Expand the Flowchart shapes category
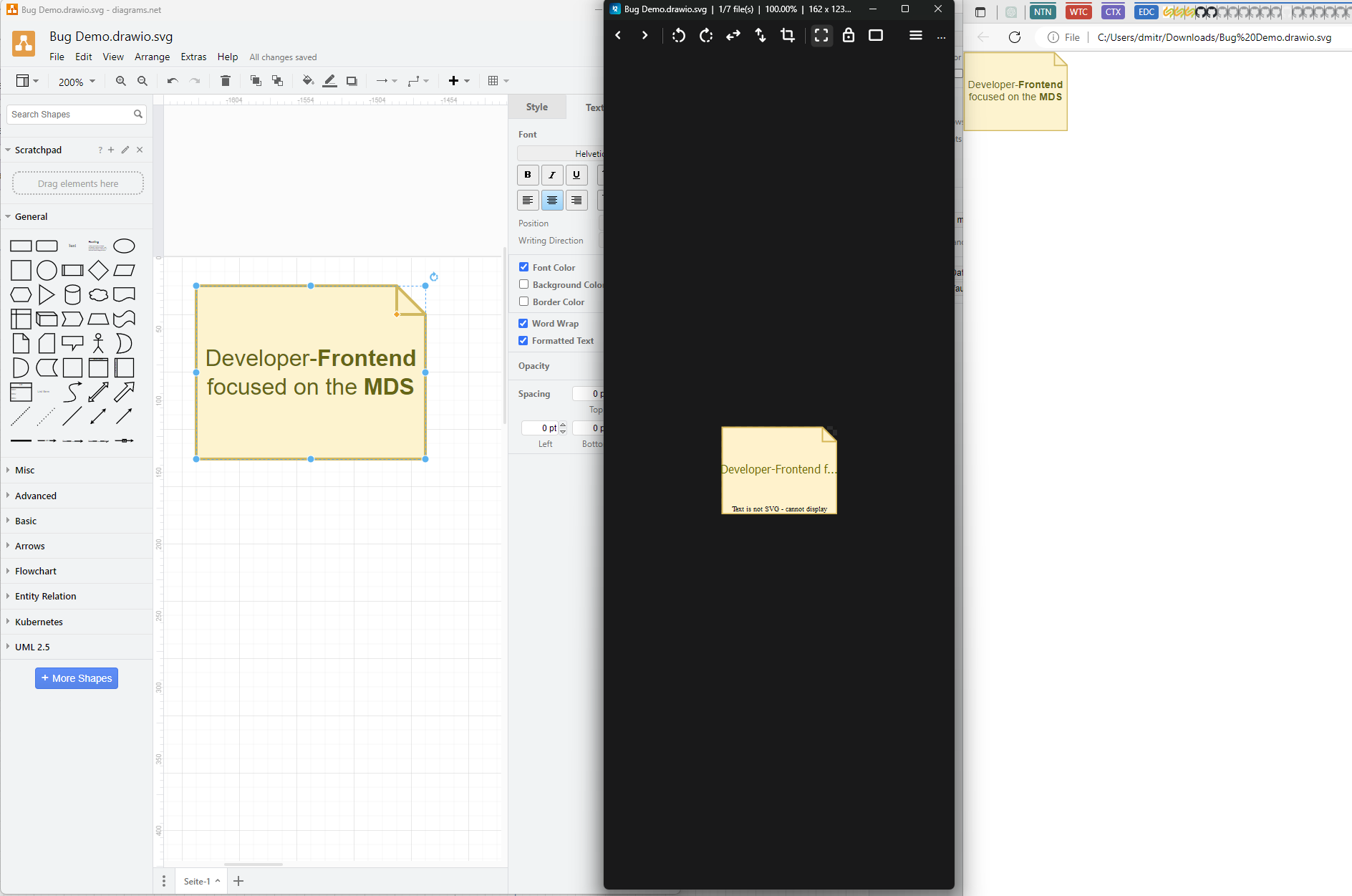This screenshot has width=1352, height=896. [x=35, y=571]
